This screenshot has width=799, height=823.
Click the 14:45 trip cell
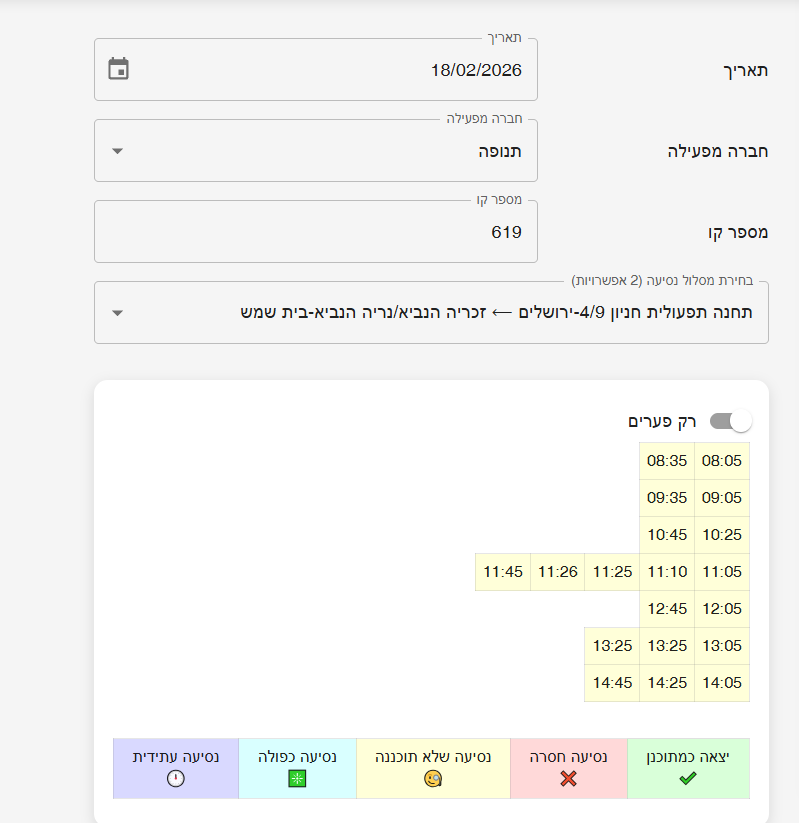point(612,683)
